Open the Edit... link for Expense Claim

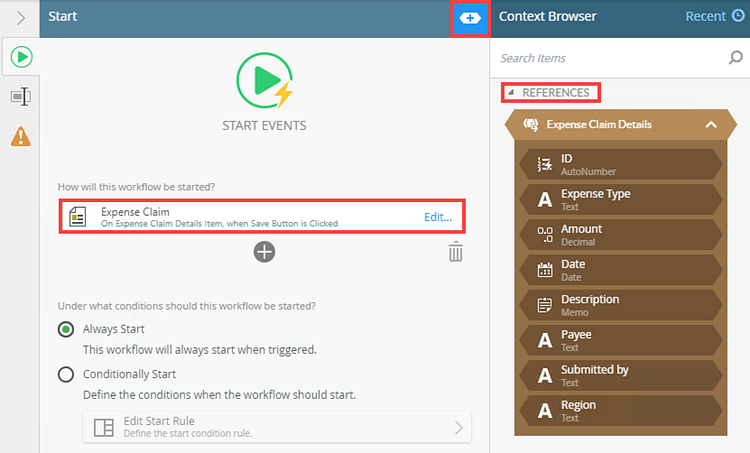click(x=438, y=217)
